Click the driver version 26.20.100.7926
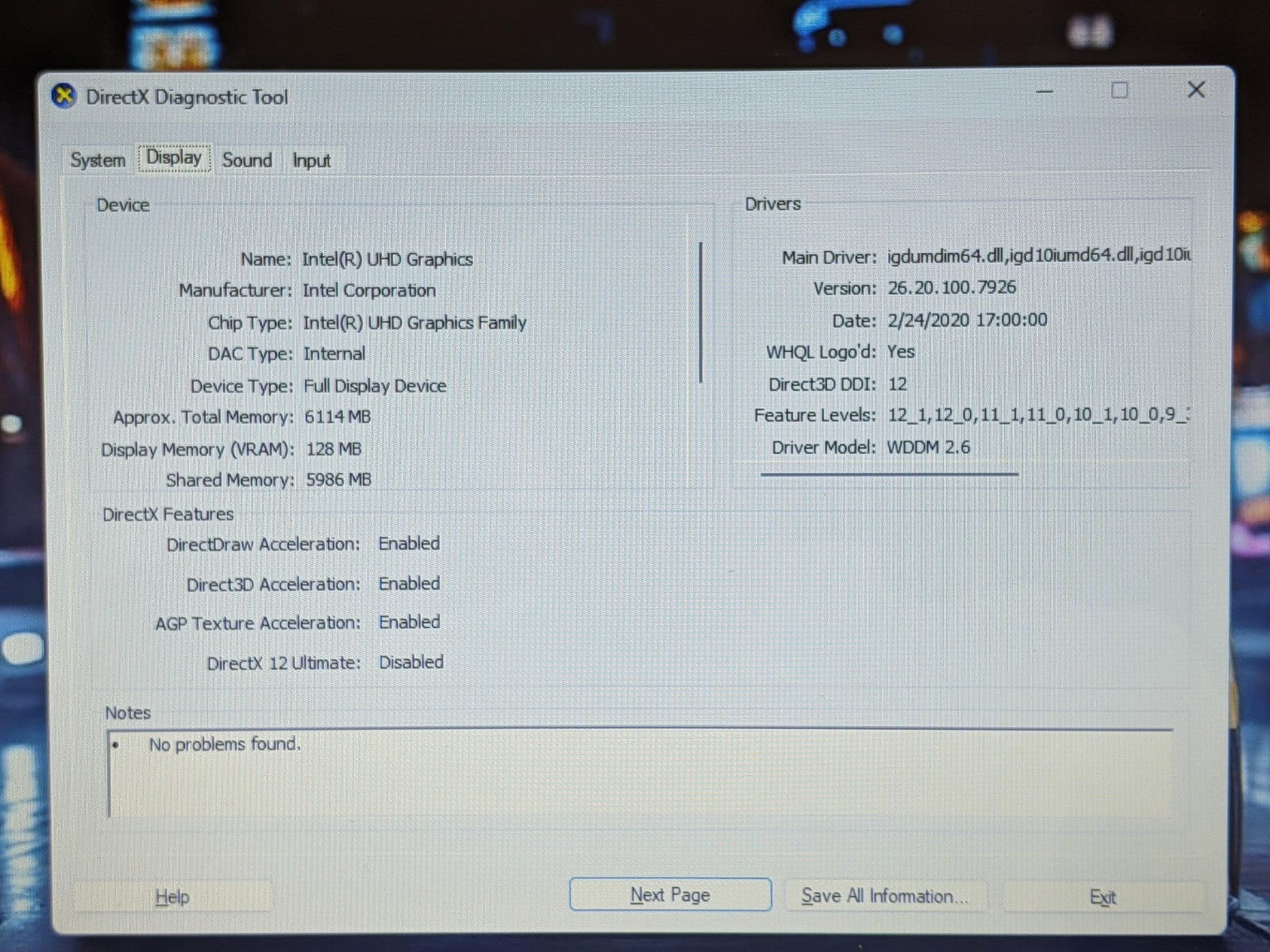The width and height of the screenshot is (1270, 952). [952, 287]
